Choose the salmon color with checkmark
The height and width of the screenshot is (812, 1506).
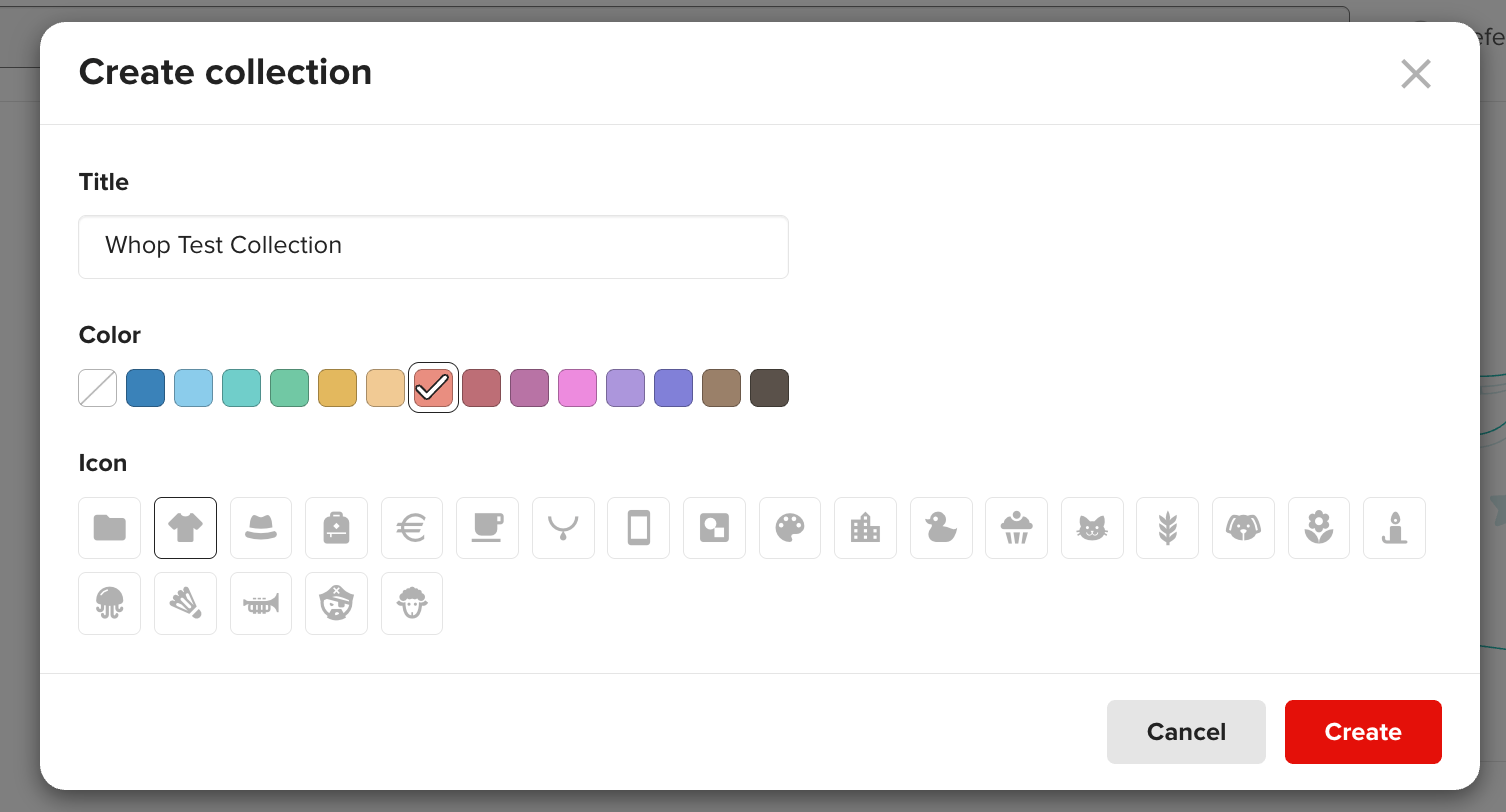[x=433, y=387]
